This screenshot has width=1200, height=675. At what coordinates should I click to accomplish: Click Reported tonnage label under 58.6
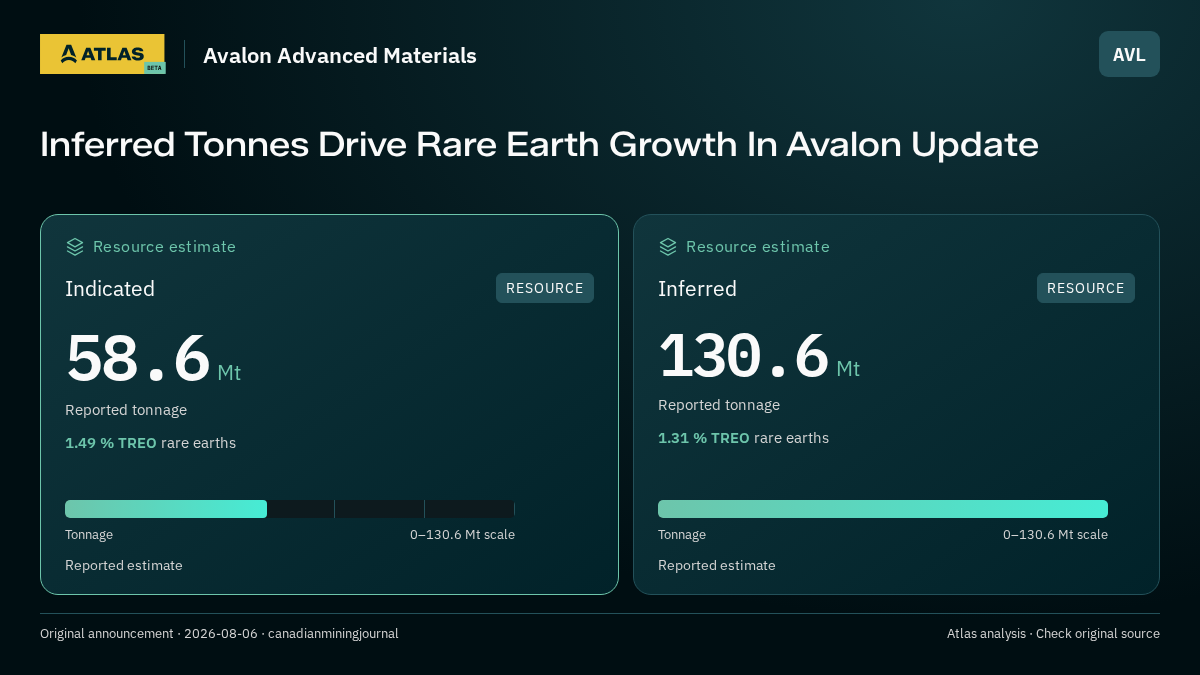pyautogui.click(x=126, y=410)
